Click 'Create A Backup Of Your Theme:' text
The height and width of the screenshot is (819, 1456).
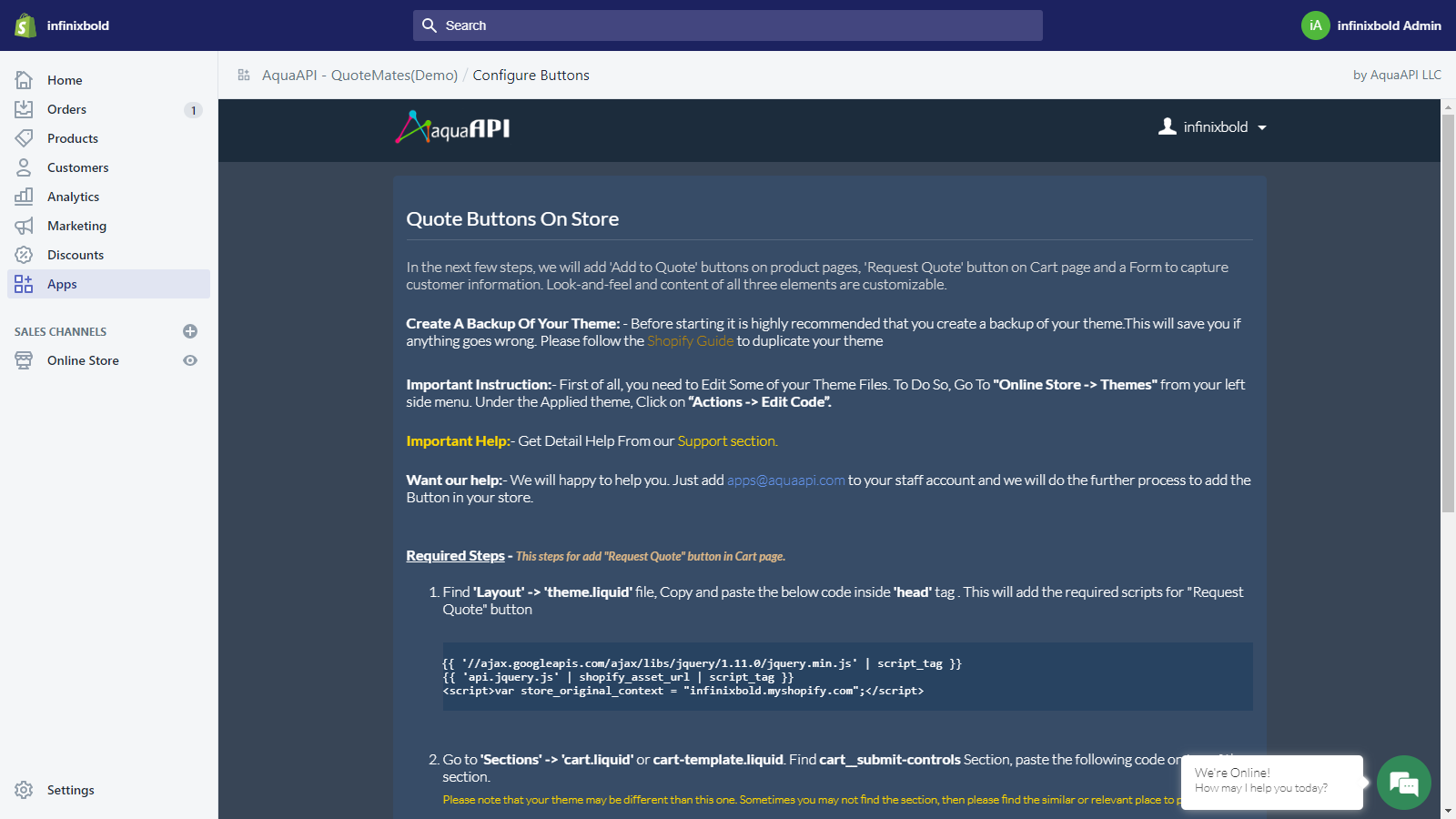513,324
